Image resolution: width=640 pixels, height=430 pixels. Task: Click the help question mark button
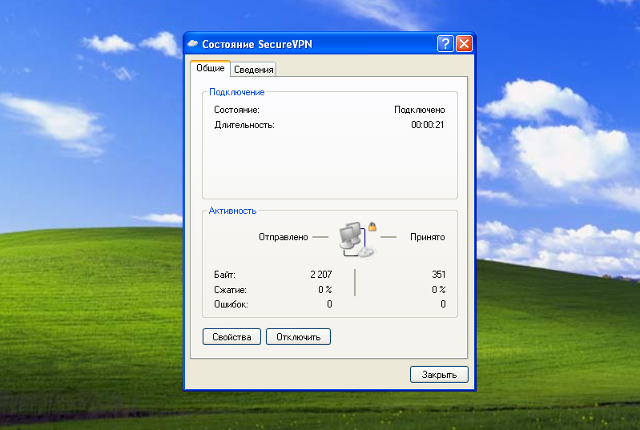coord(445,43)
